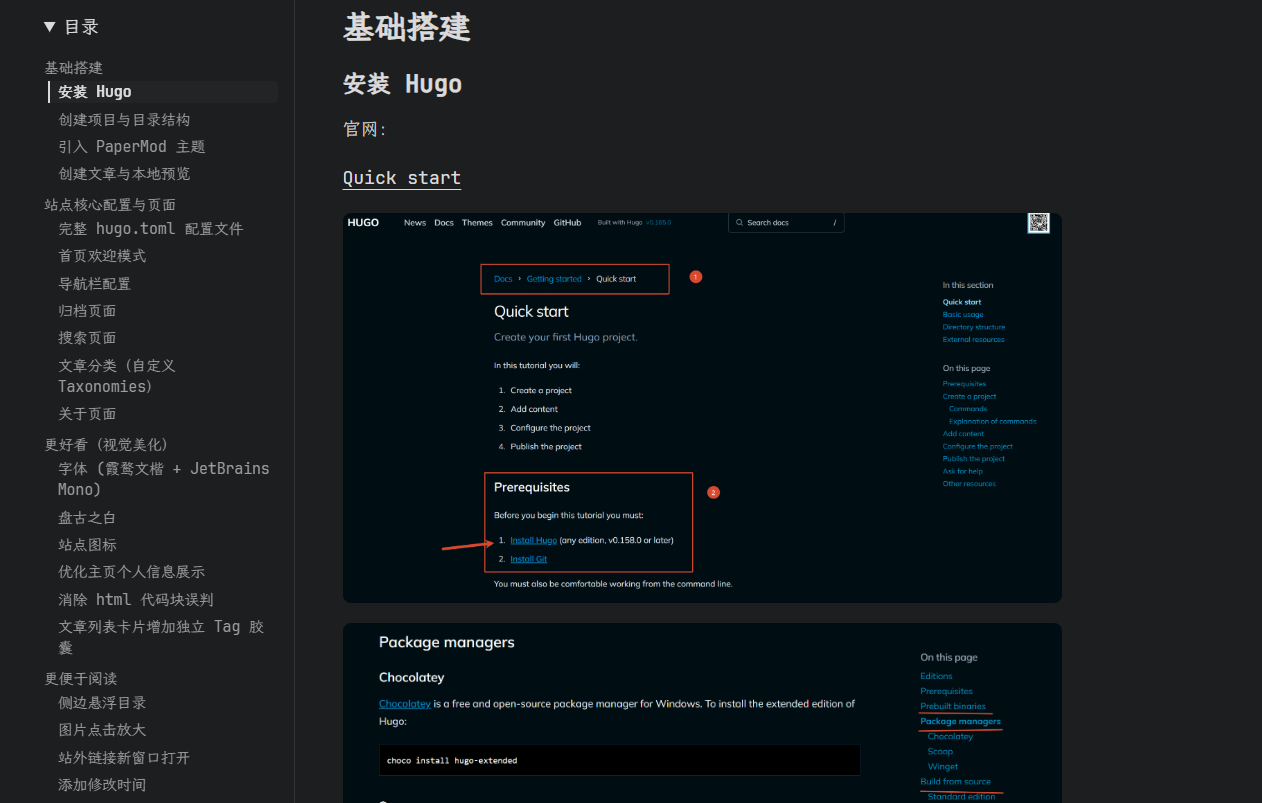The height and width of the screenshot is (803, 1262).
Task: Jump to 更便于阅读 chapter
Action: click(81, 679)
